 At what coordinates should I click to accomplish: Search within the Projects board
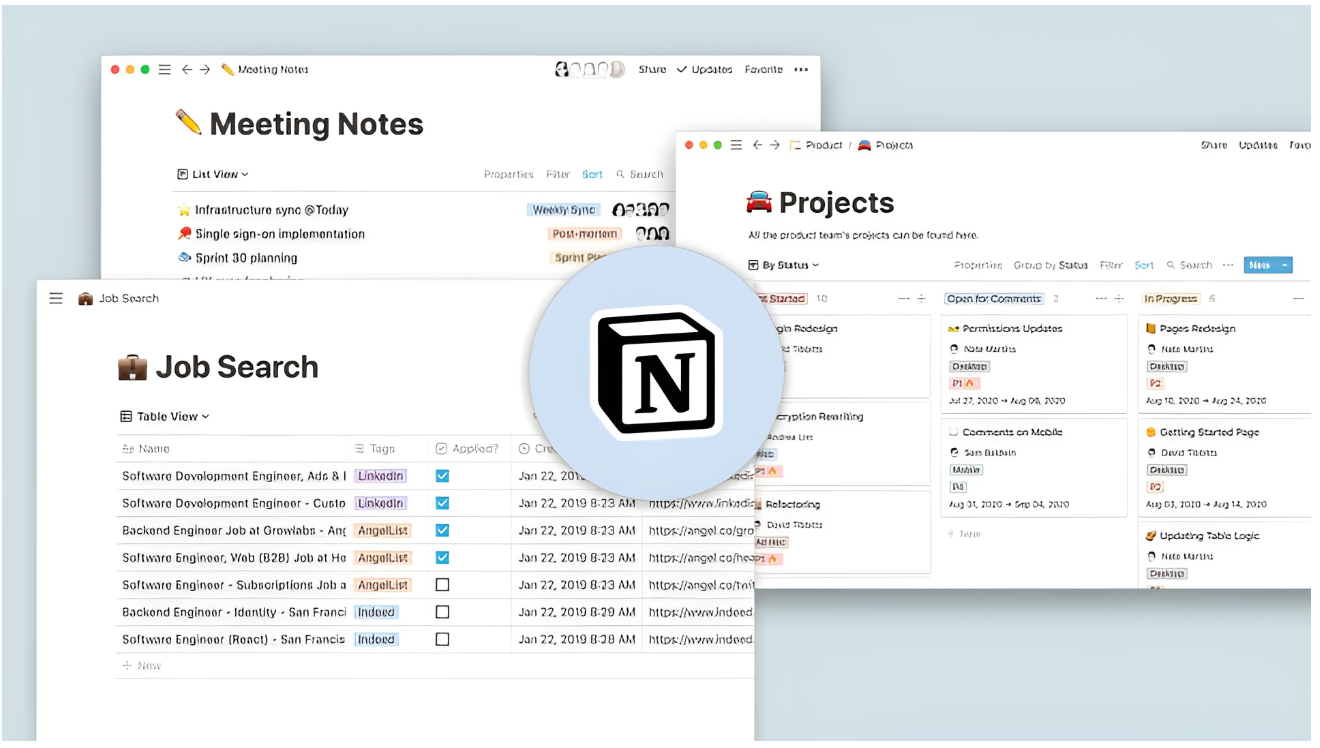click(x=1189, y=265)
